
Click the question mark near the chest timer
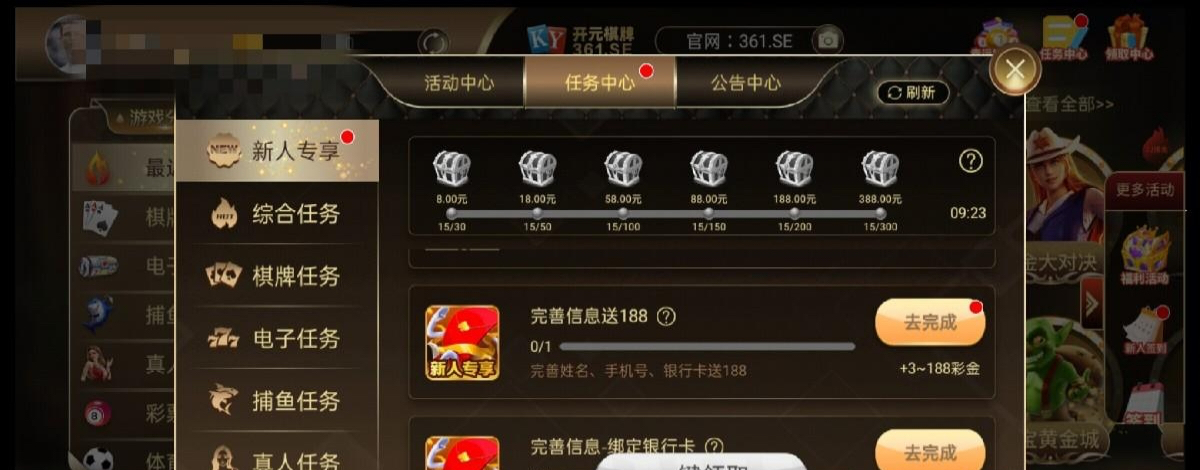click(x=971, y=161)
